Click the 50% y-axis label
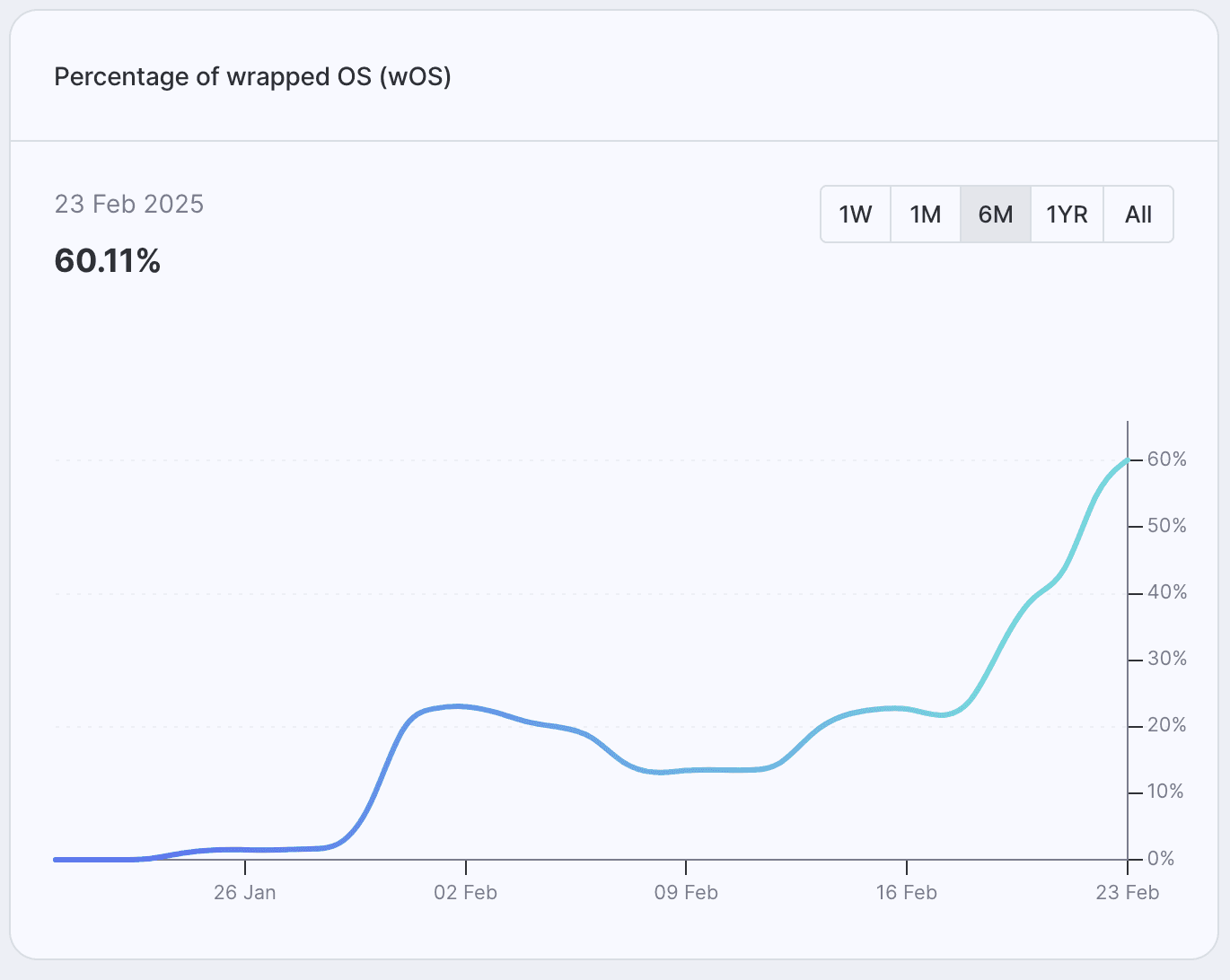Image resolution: width=1230 pixels, height=980 pixels. point(1167,526)
